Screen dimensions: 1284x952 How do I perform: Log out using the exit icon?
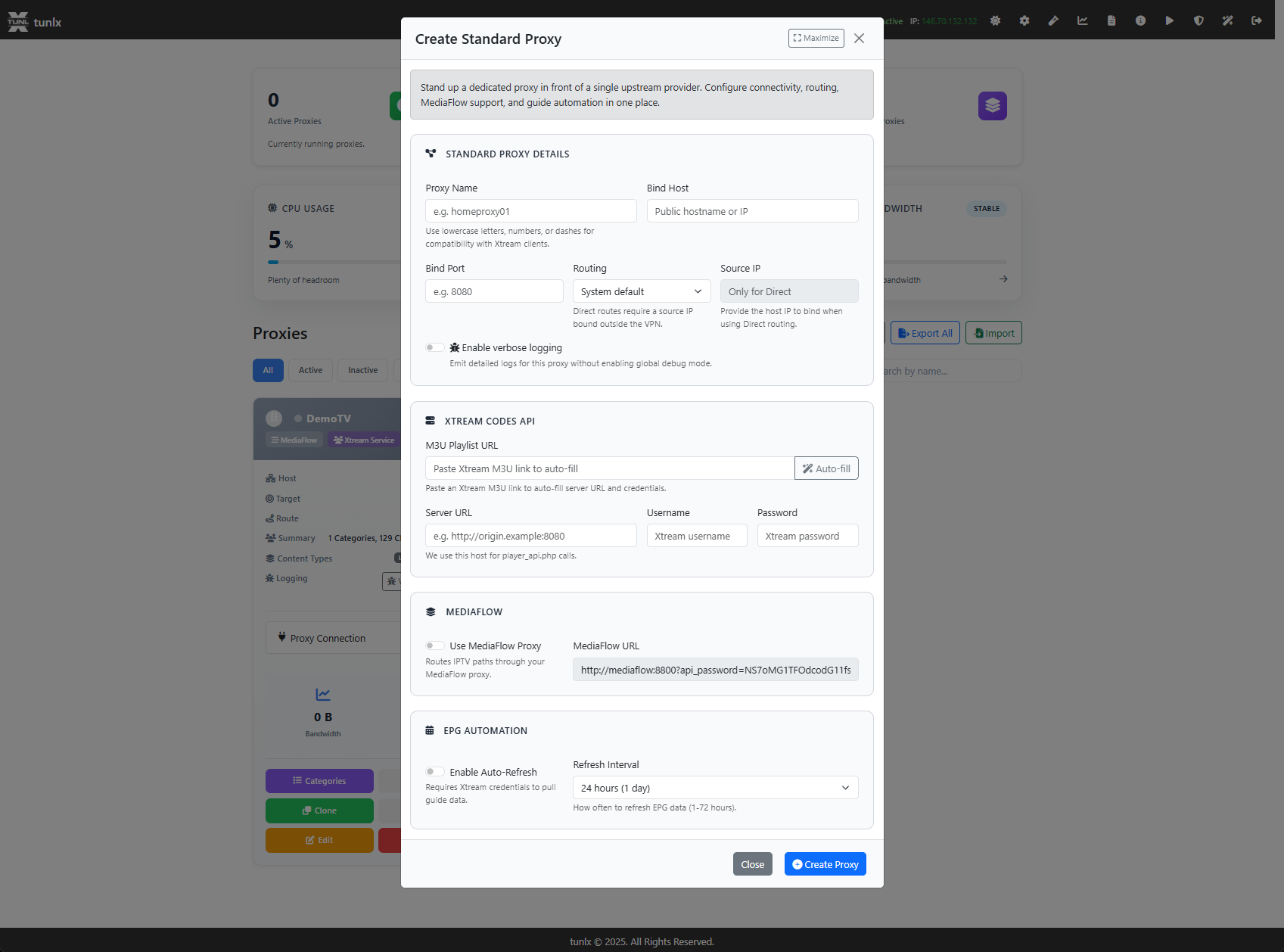coord(1256,20)
